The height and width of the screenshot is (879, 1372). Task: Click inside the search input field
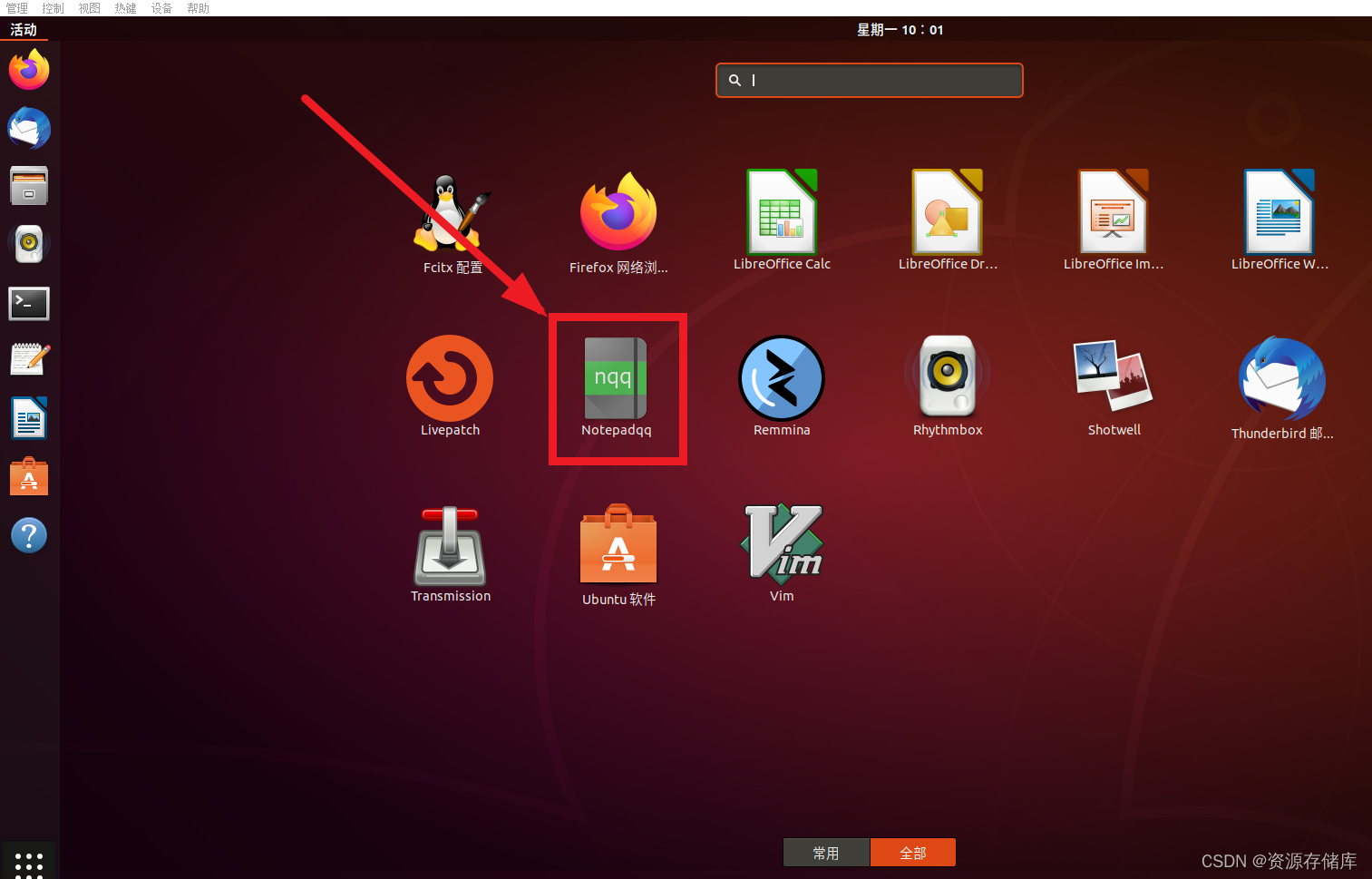[x=868, y=80]
